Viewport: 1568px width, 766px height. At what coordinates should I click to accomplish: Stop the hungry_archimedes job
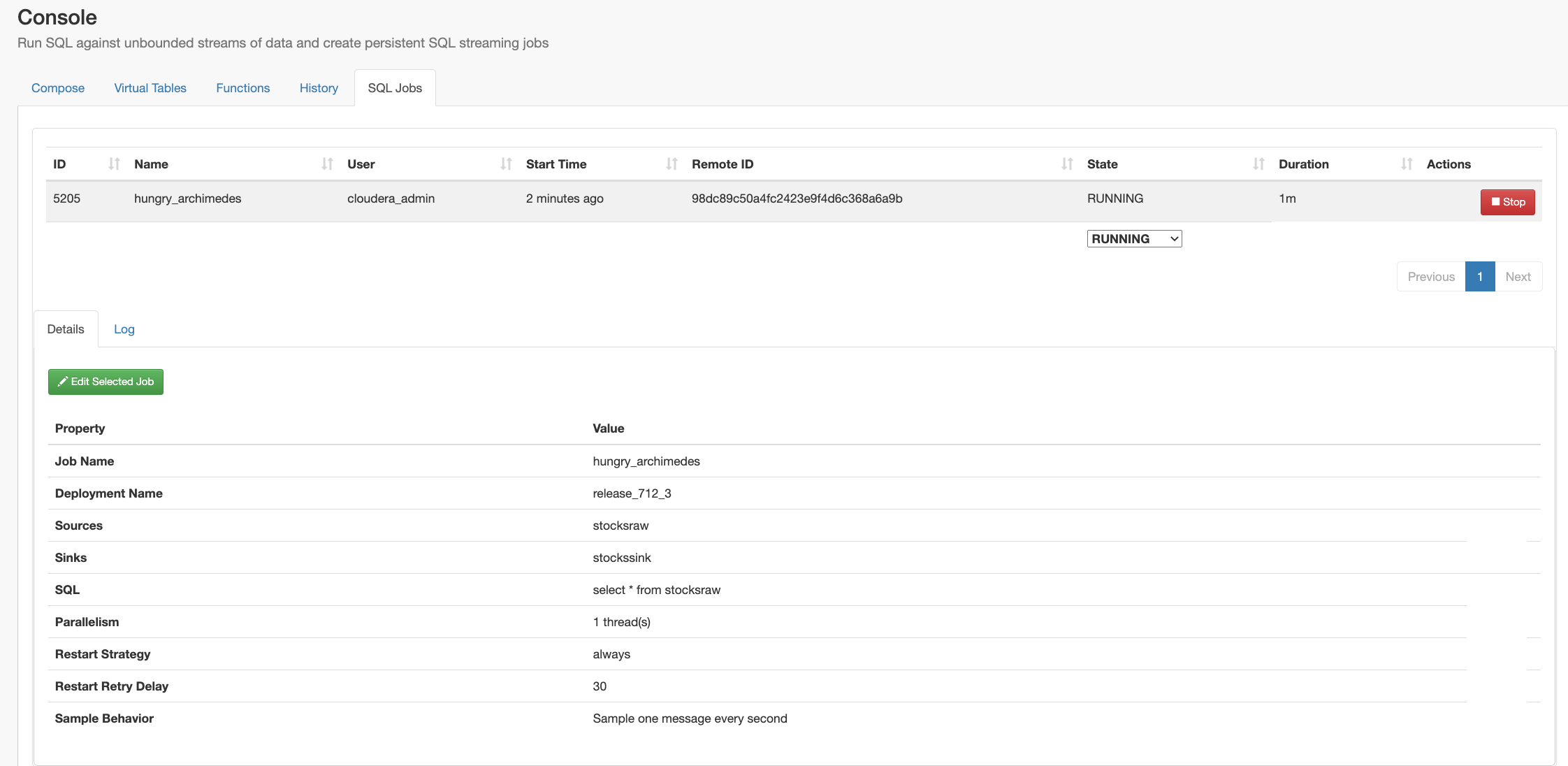[1507, 202]
